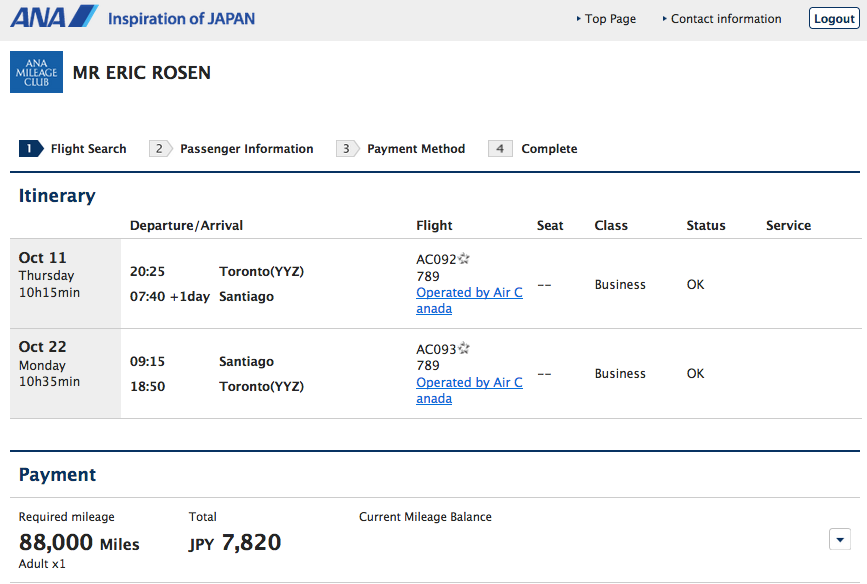Expand the payment details dropdown arrow

(840, 539)
